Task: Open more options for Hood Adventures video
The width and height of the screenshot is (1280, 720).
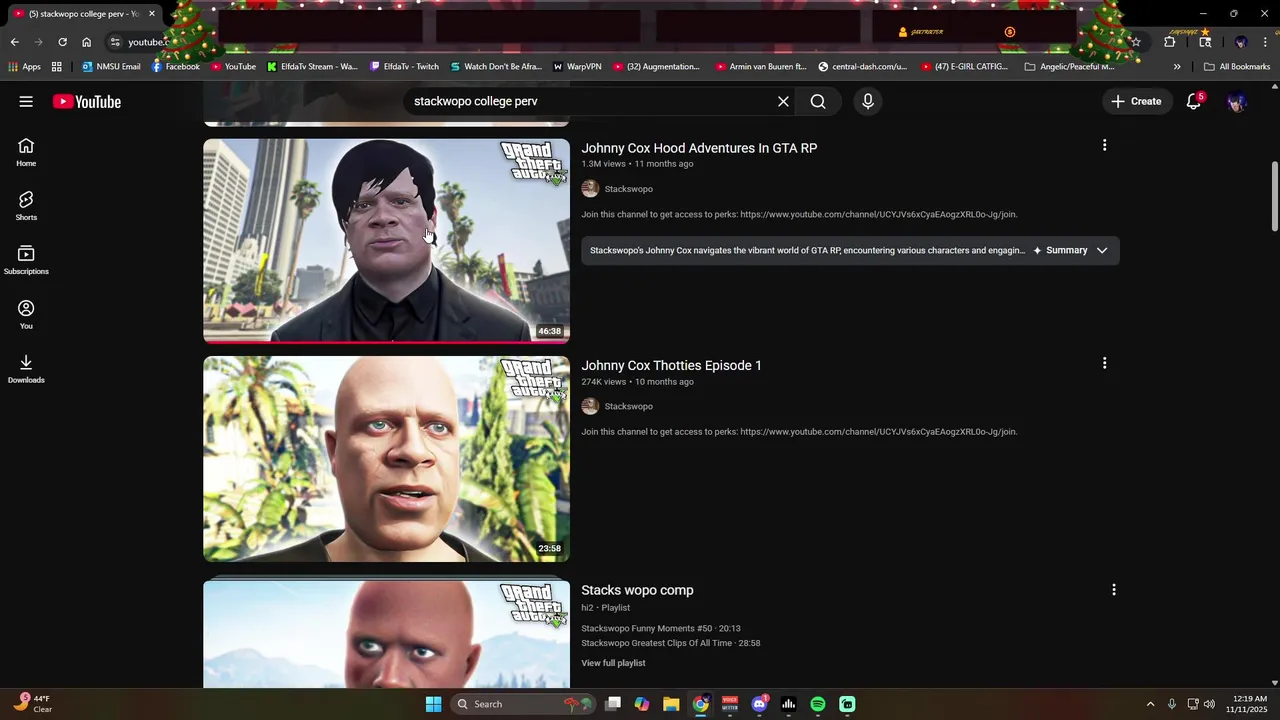Action: (1104, 145)
